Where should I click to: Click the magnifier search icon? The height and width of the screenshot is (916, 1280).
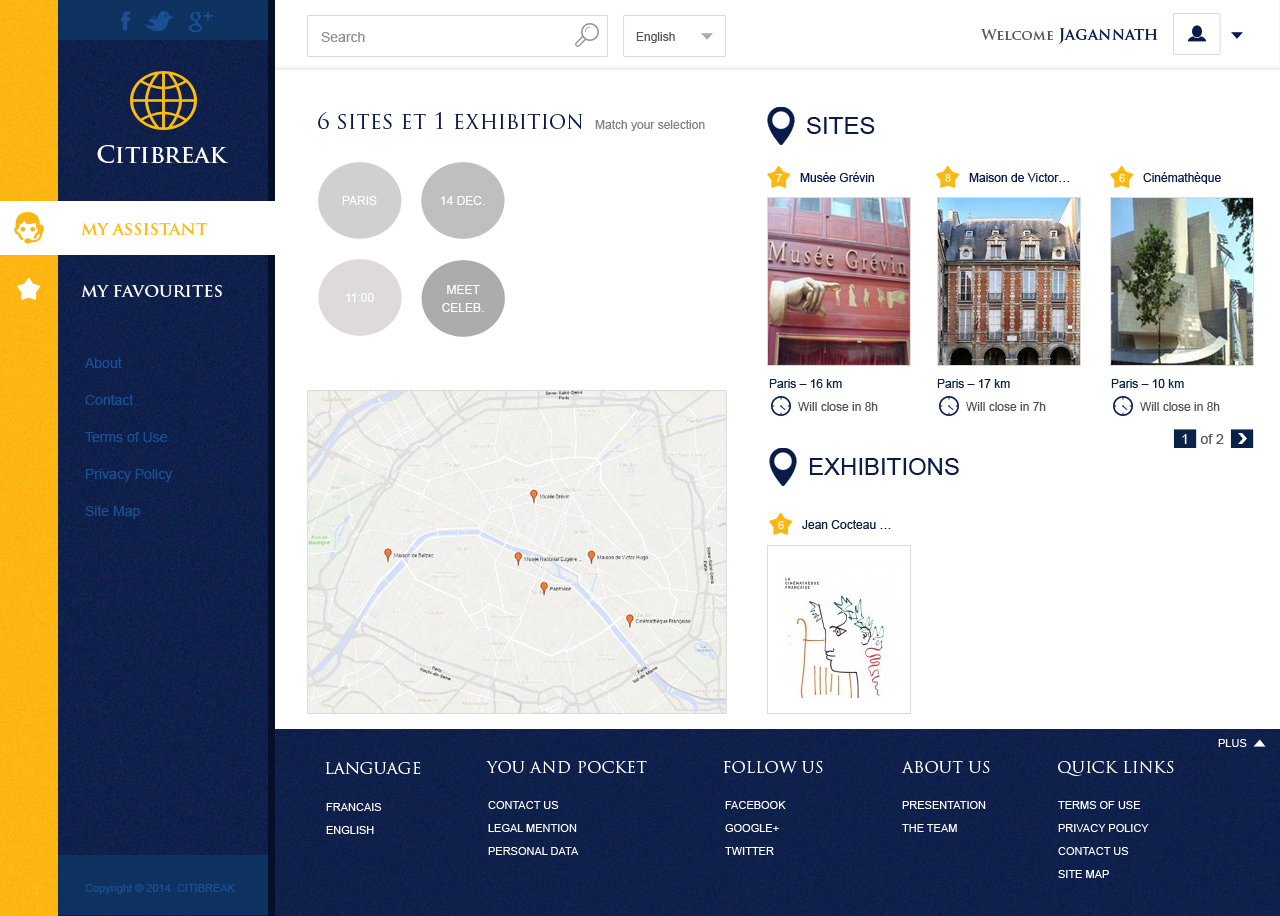[x=587, y=35]
